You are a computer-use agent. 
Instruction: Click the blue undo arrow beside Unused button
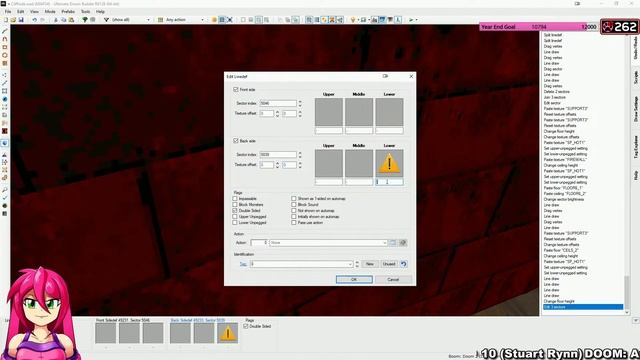coord(404,264)
